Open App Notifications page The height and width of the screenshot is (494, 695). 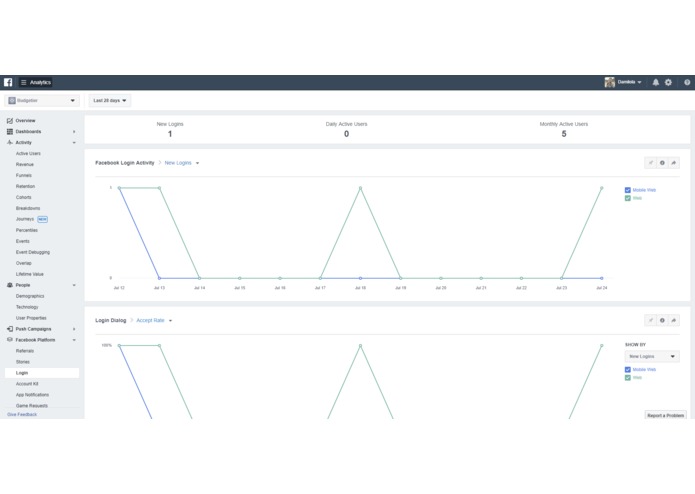click(32, 395)
